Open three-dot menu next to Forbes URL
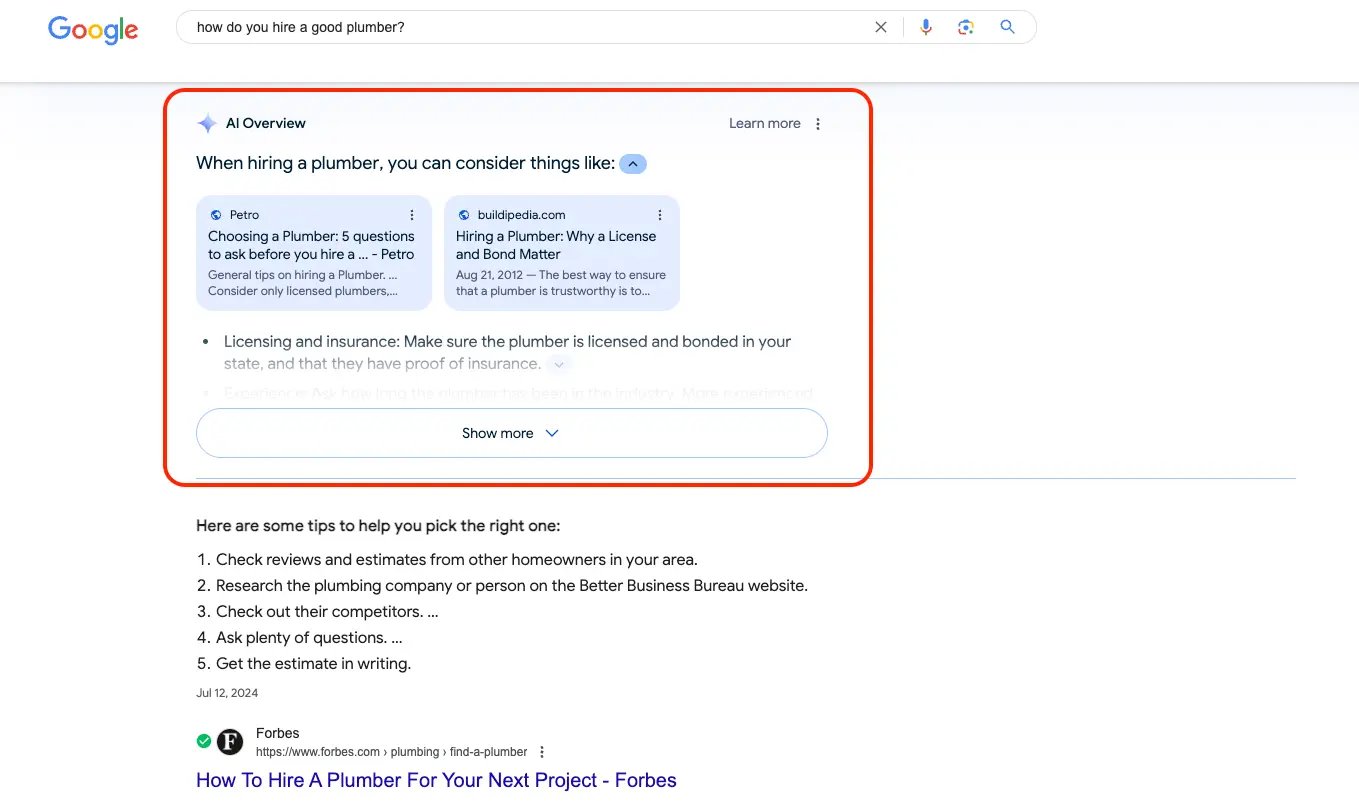This screenshot has width=1359, height=805. point(542,752)
